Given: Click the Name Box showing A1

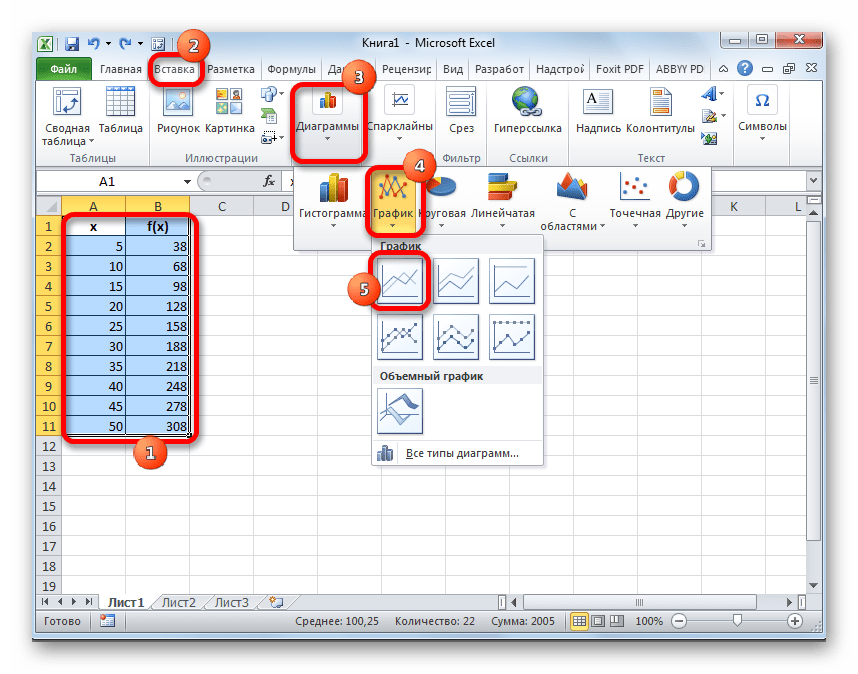Looking at the screenshot, I should tap(107, 182).
